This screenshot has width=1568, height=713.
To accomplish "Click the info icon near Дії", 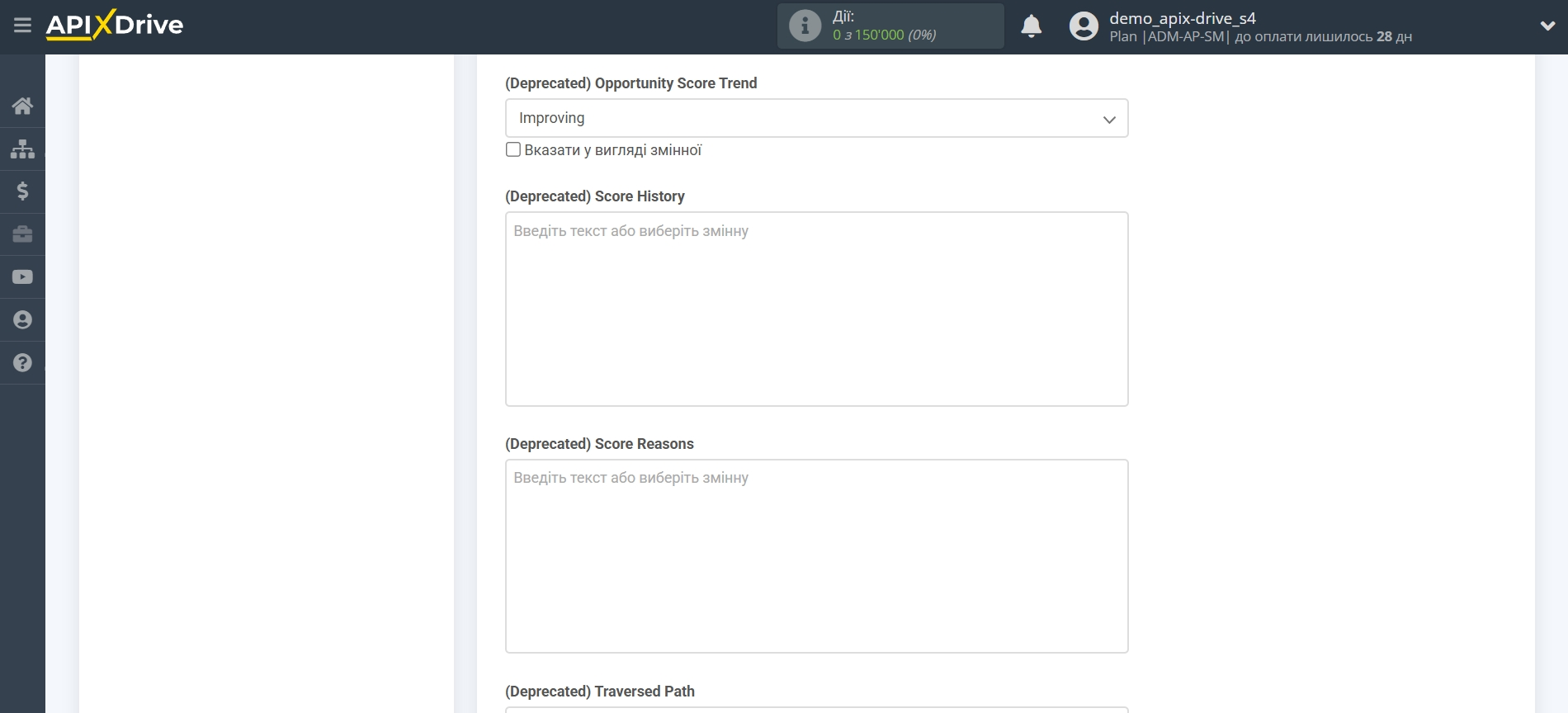I will pyautogui.click(x=805, y=26).
